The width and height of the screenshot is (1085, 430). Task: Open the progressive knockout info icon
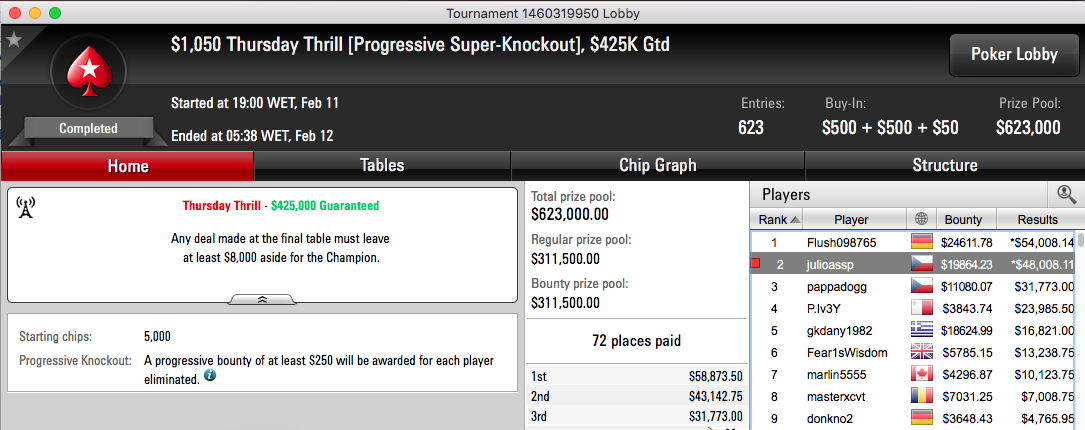[210, 377]
